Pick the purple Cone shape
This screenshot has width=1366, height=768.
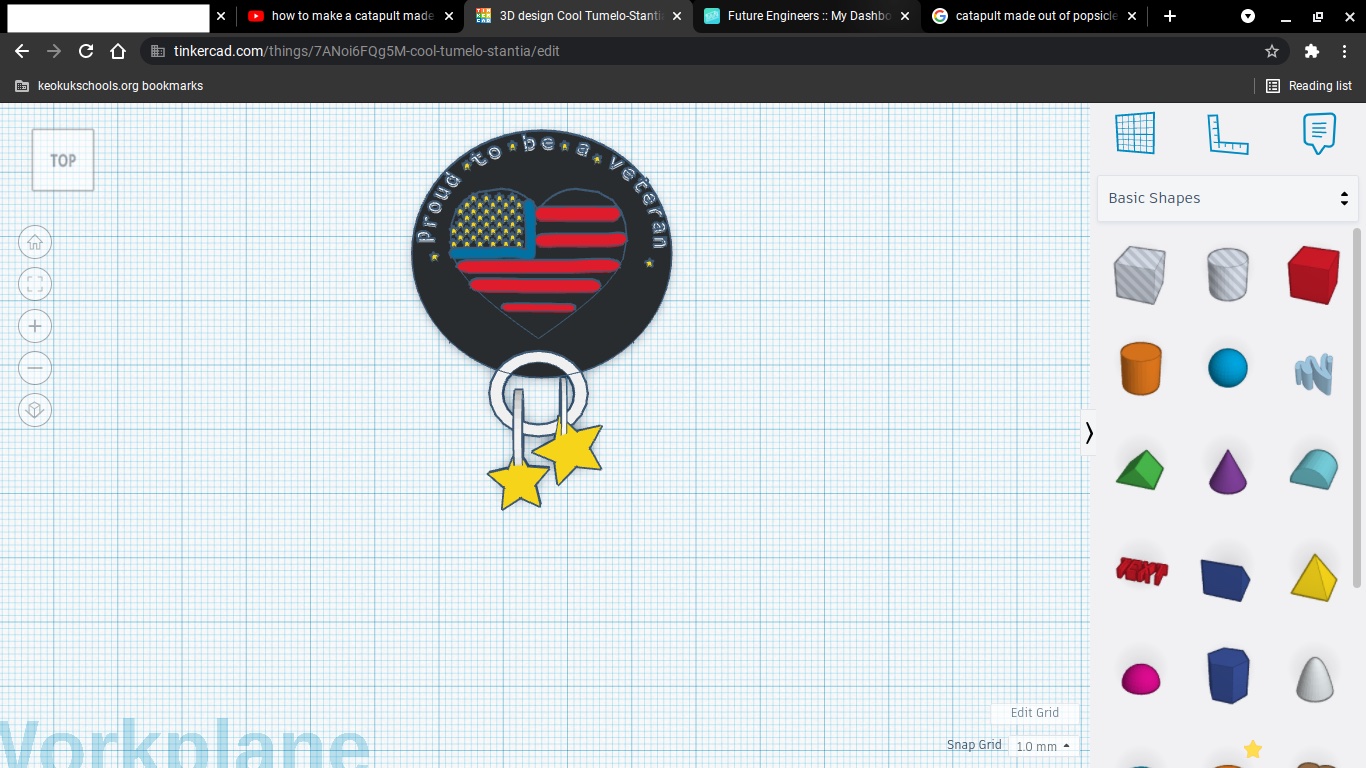click(x=1228, y=470)
